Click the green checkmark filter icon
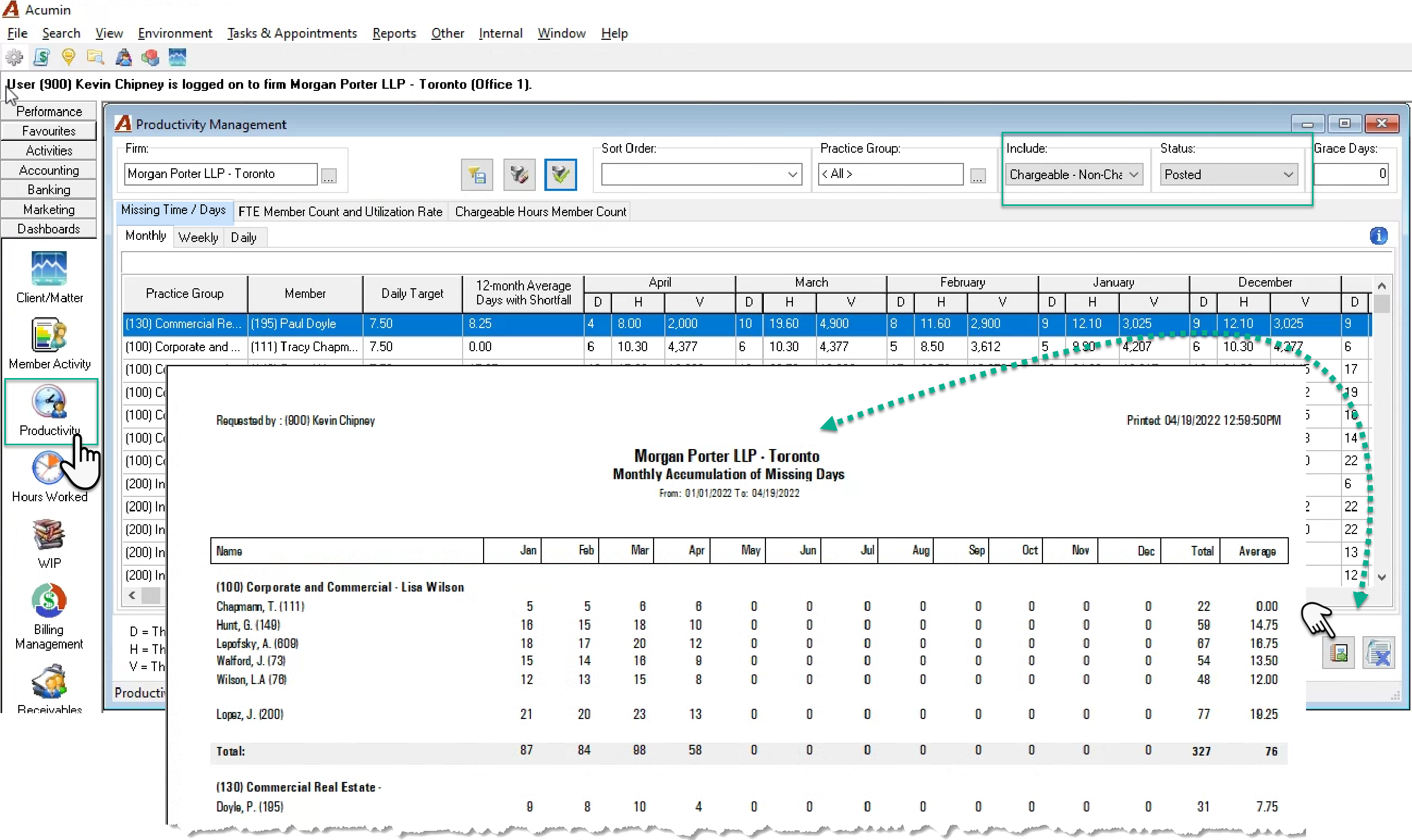 pyautogui.click(x=560, y=174)
